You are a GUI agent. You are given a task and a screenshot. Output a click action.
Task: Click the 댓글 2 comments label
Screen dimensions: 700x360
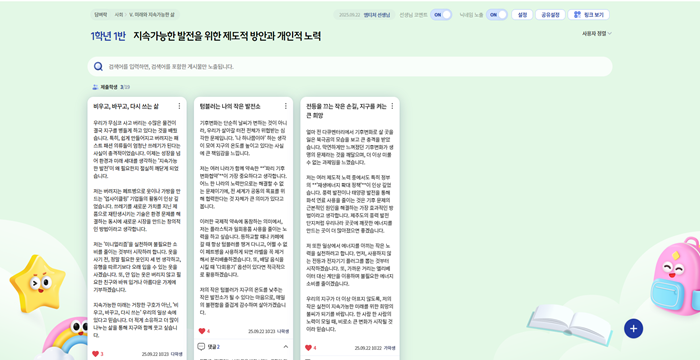pos(214,347)
